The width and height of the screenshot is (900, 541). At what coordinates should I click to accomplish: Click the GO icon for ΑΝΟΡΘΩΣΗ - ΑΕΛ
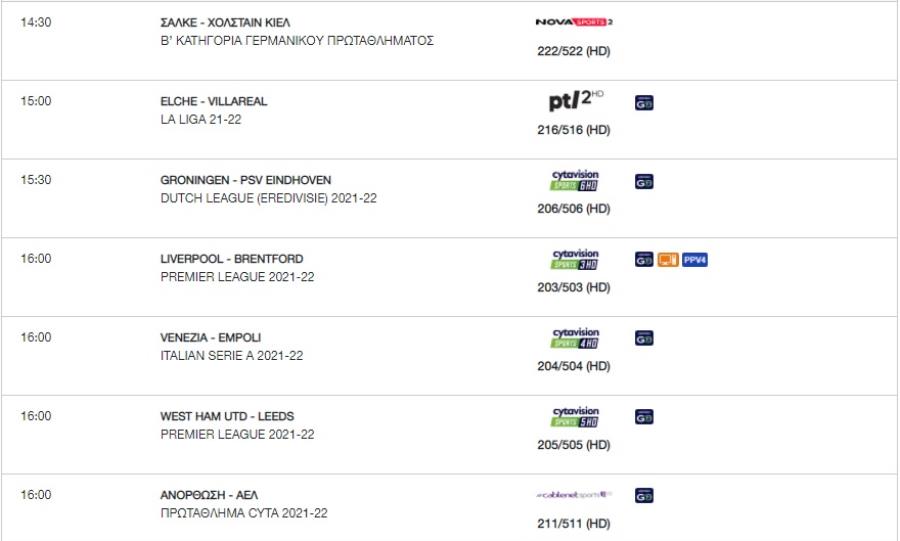pos(644,496)
